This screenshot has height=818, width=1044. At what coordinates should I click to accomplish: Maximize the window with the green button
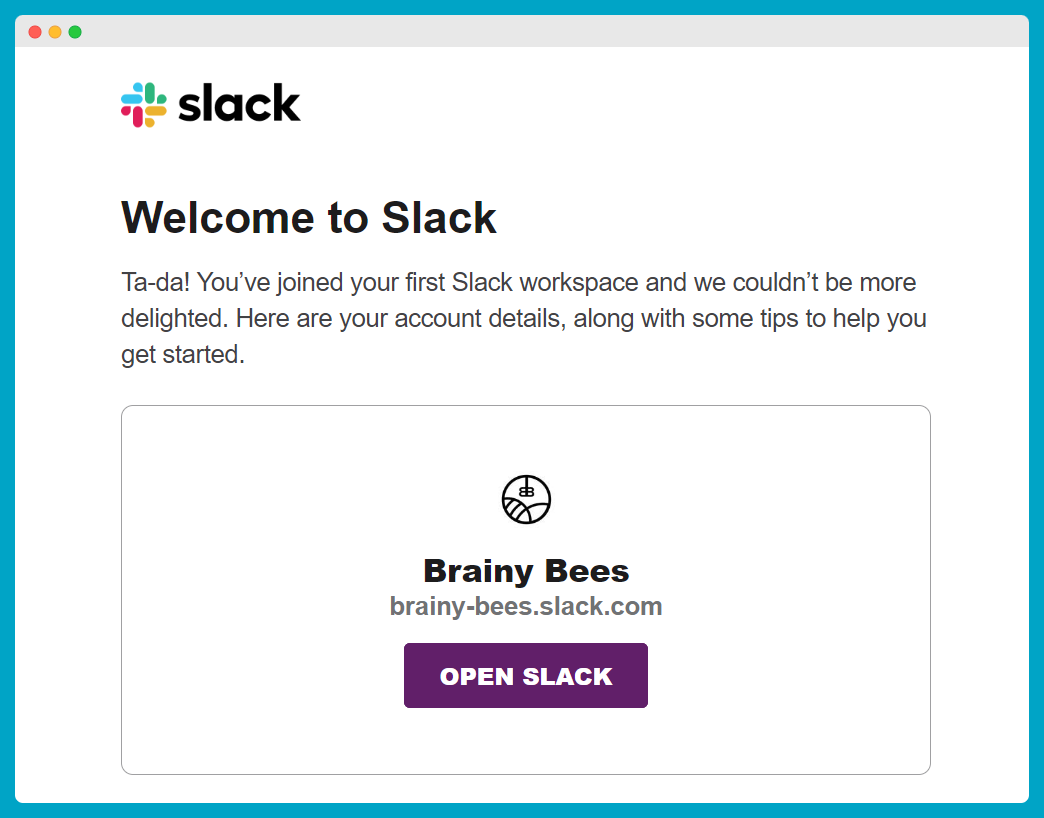(75, 32)
